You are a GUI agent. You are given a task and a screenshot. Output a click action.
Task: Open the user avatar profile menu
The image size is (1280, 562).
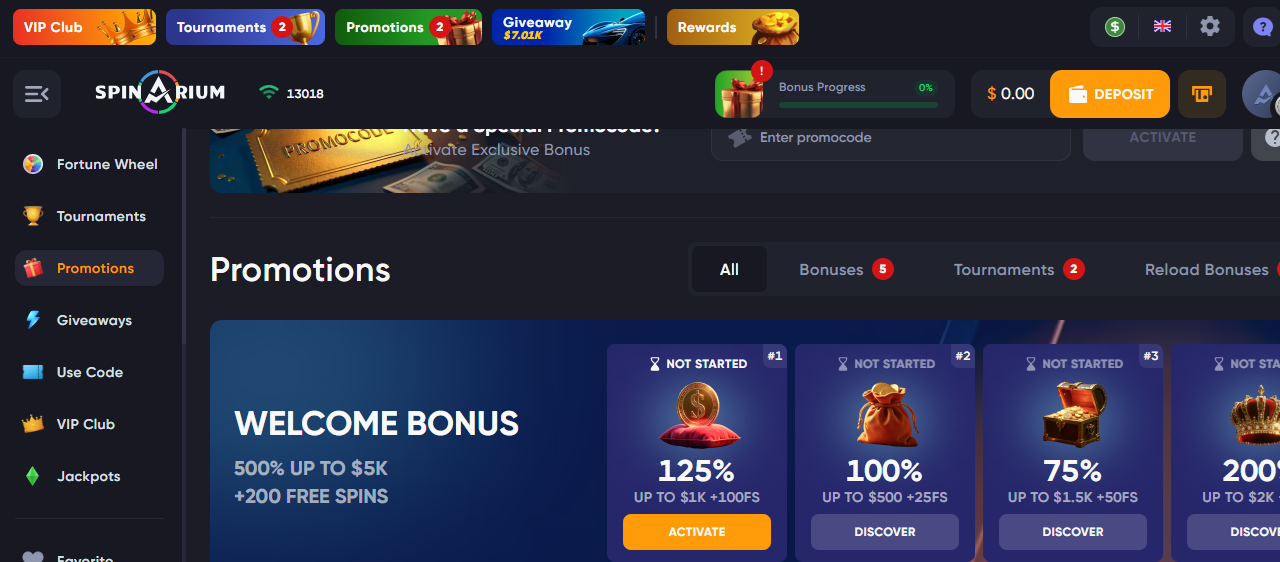coord(1261,94)
